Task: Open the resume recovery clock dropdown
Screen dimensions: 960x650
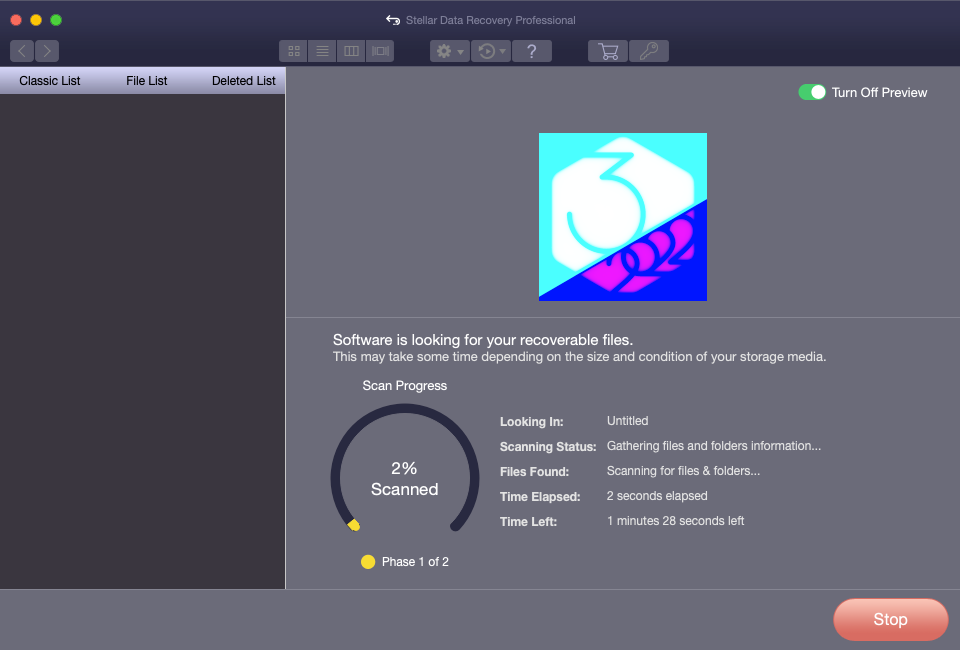Action: click(491, 51)
